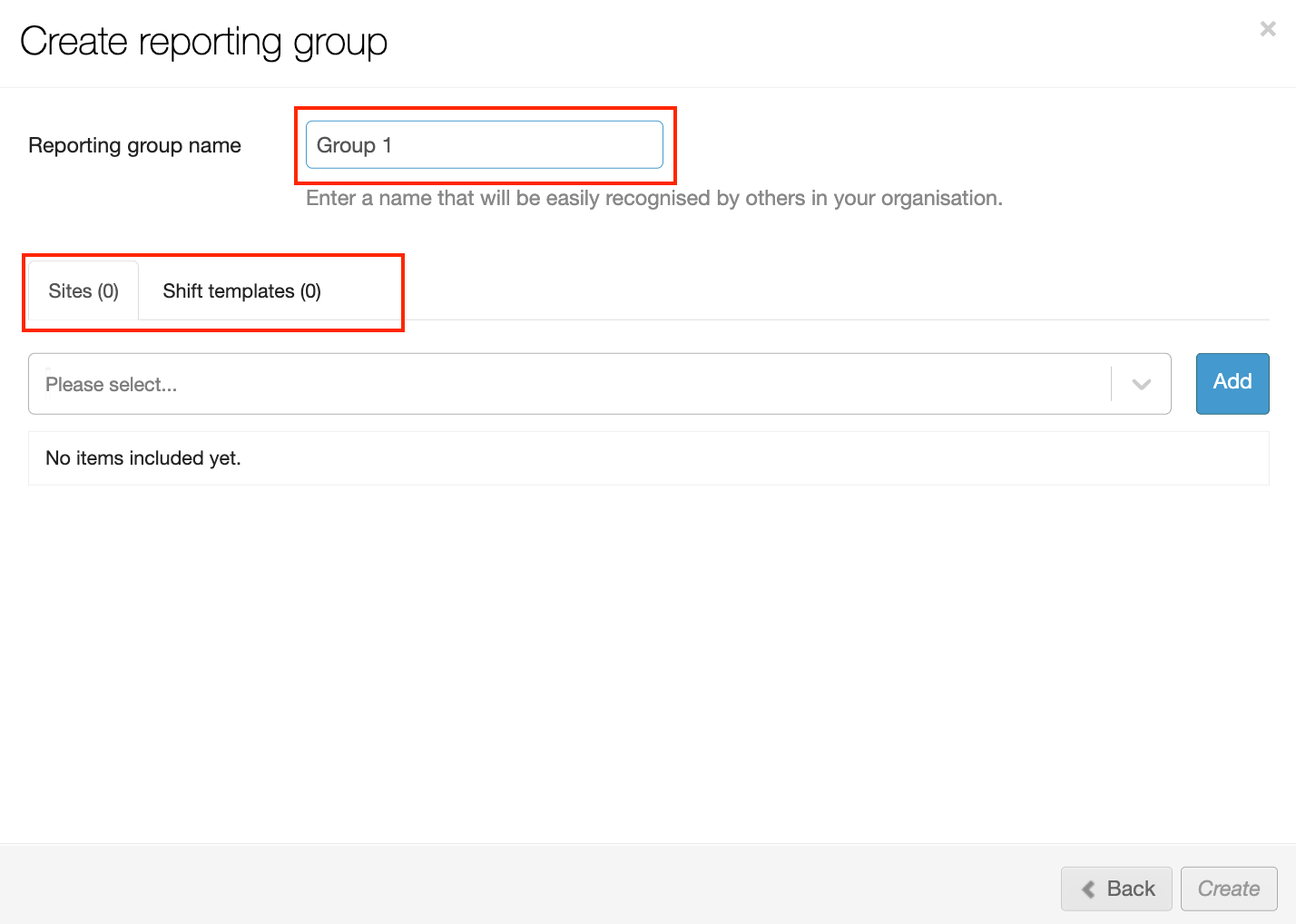Click the word 'Back' in the footer
Image resolution: width=1296 pixels, height=924 pixels.
[1131, 890]
